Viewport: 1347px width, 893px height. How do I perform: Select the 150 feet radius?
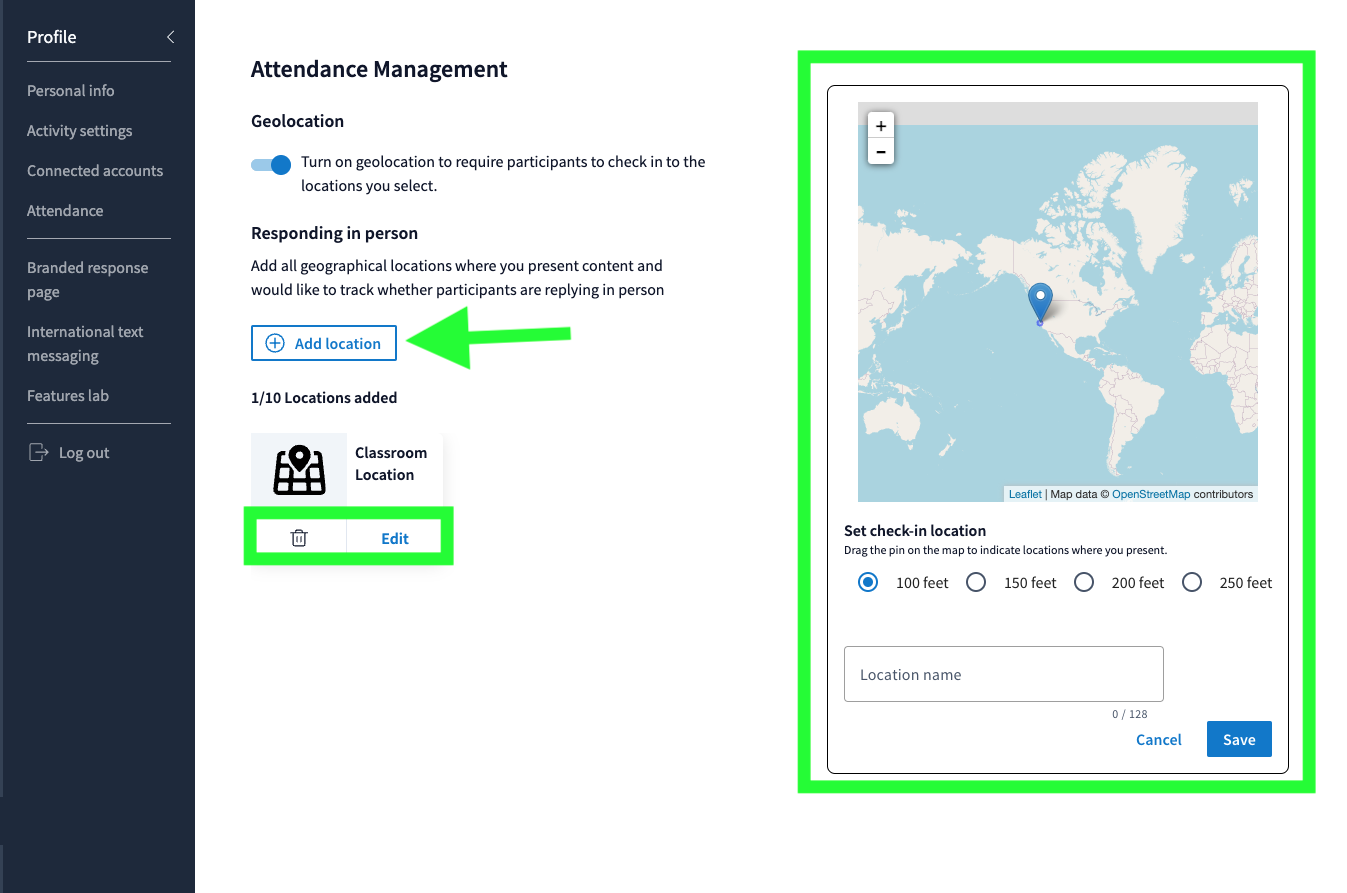point(976,582)
